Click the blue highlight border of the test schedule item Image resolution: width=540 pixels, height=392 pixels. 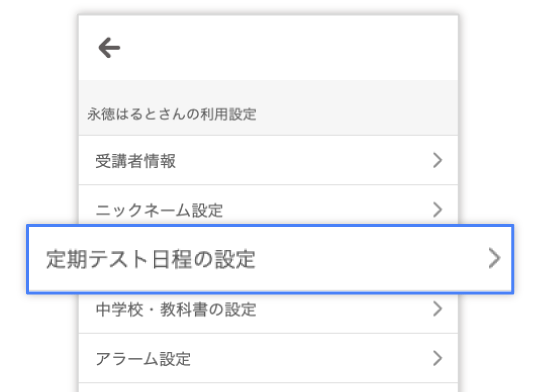point(270,226)
